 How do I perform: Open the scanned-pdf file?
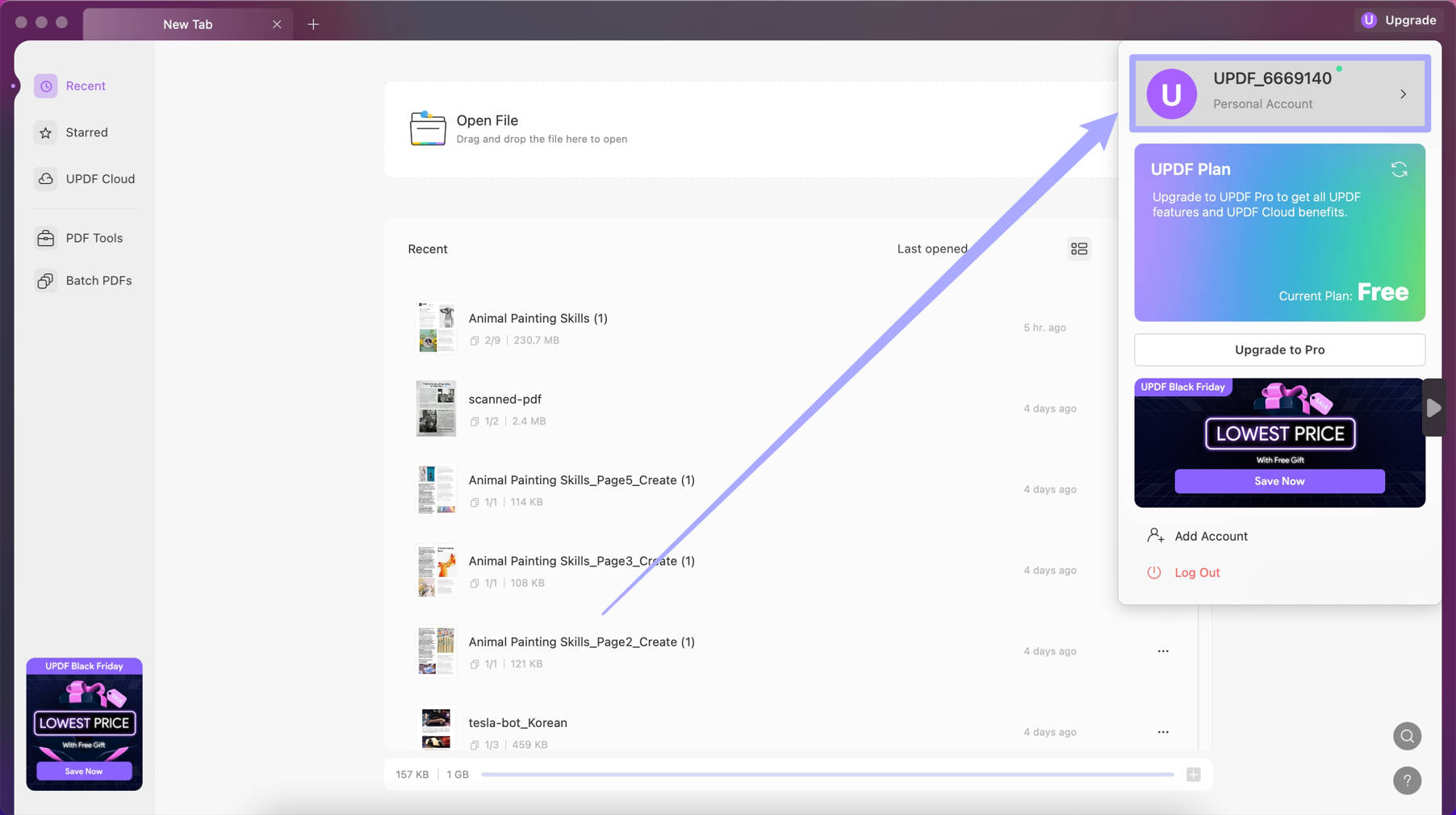coord(504,399)
